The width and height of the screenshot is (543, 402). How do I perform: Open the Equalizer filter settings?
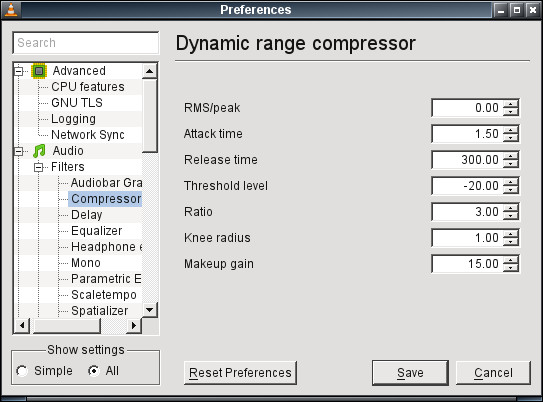coord(97,231)
